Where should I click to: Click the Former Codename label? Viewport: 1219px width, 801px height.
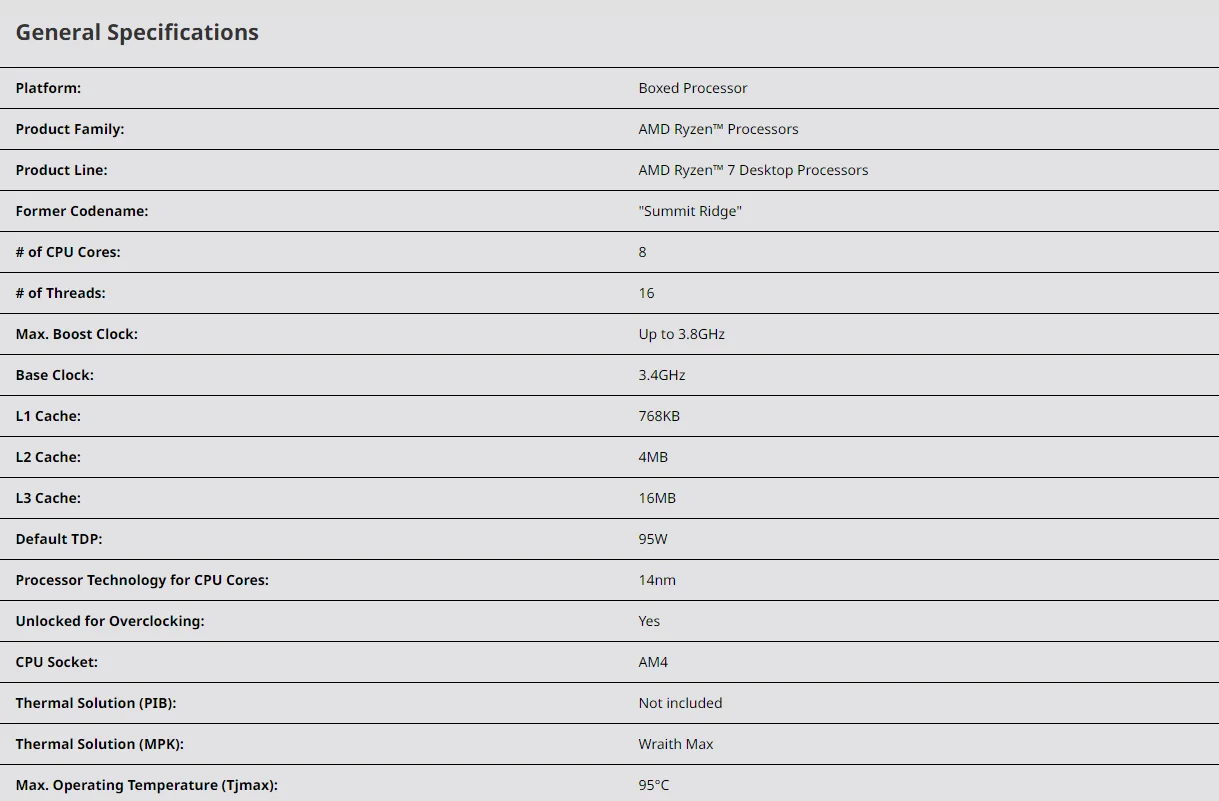point(82,211)
